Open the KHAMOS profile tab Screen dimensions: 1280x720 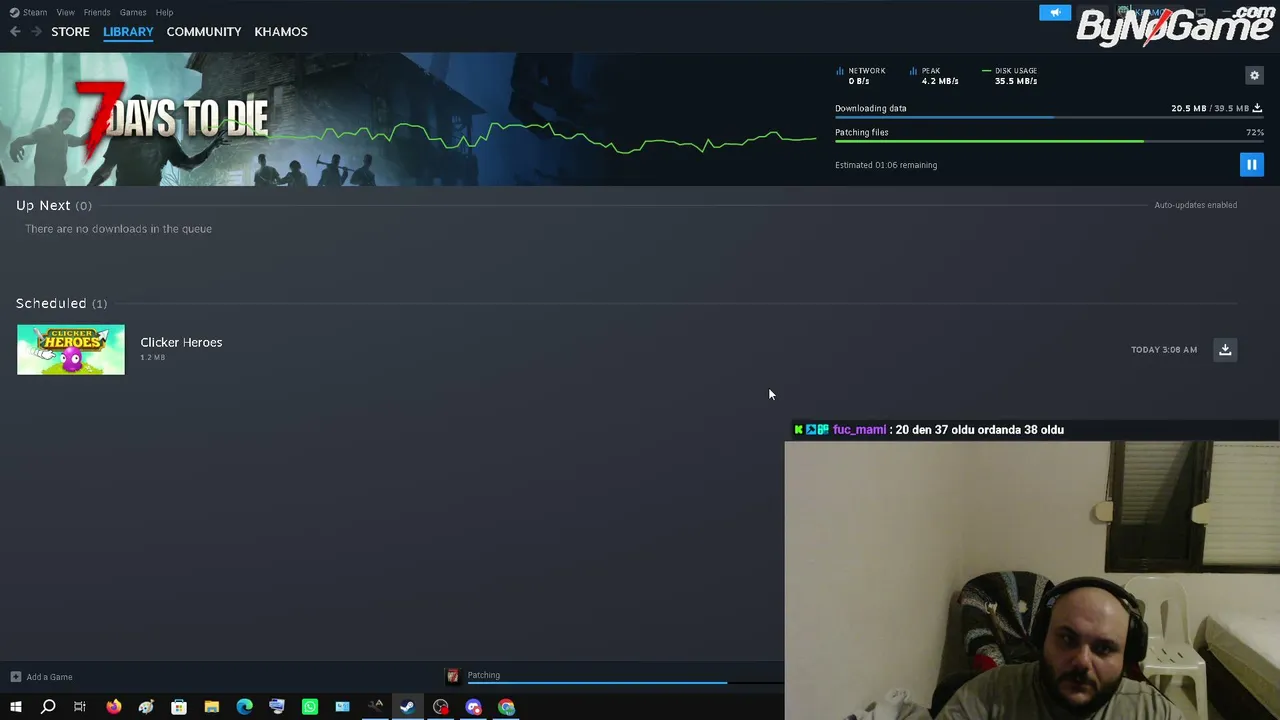tap(281, 32)
